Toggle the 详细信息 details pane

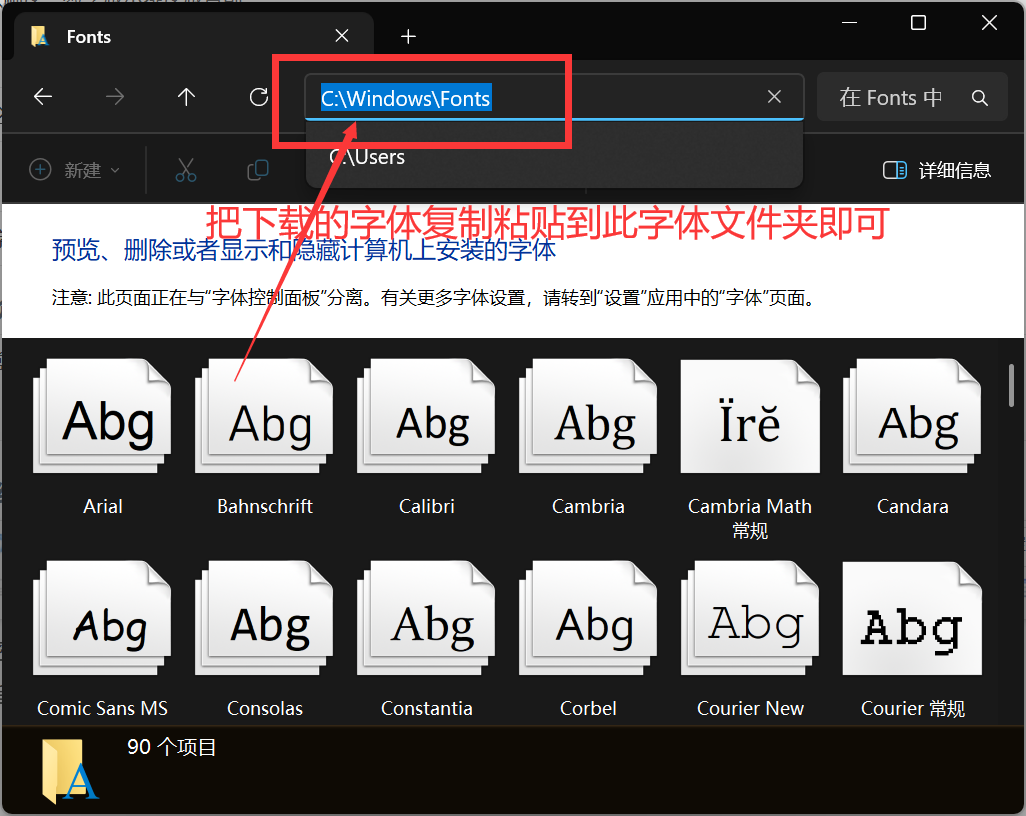pos(937,170)
